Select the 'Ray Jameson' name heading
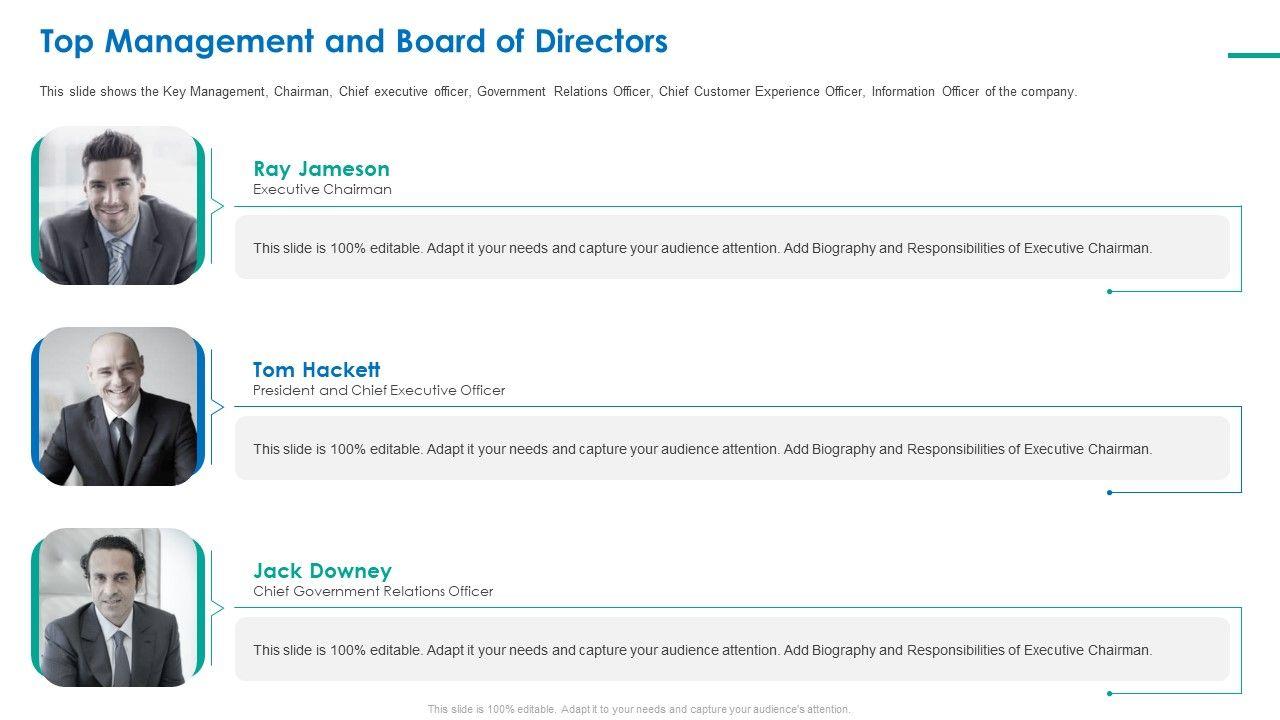1280x720 pixels. pos(321,168)
